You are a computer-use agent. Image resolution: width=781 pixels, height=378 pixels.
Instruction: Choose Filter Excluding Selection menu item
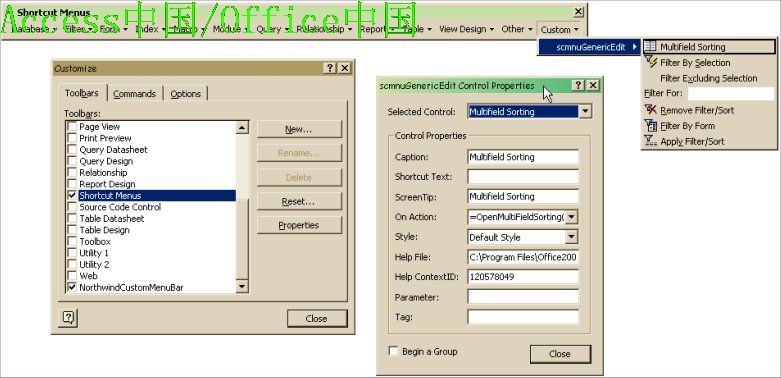709,78
